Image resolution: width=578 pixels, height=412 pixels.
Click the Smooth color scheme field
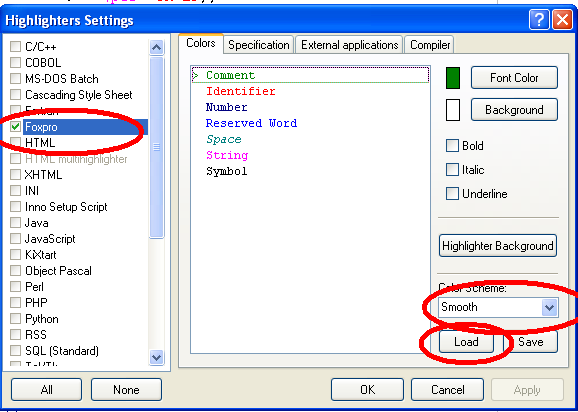(x=498, y=307)
